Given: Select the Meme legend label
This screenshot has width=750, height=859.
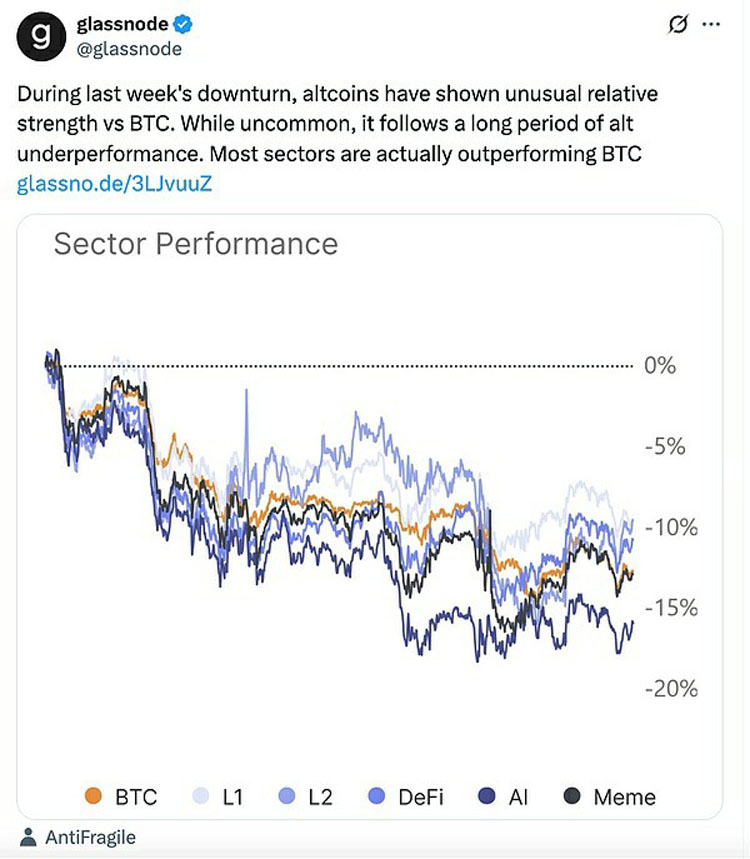Looking at the screenshot, I should pos(625,797).
